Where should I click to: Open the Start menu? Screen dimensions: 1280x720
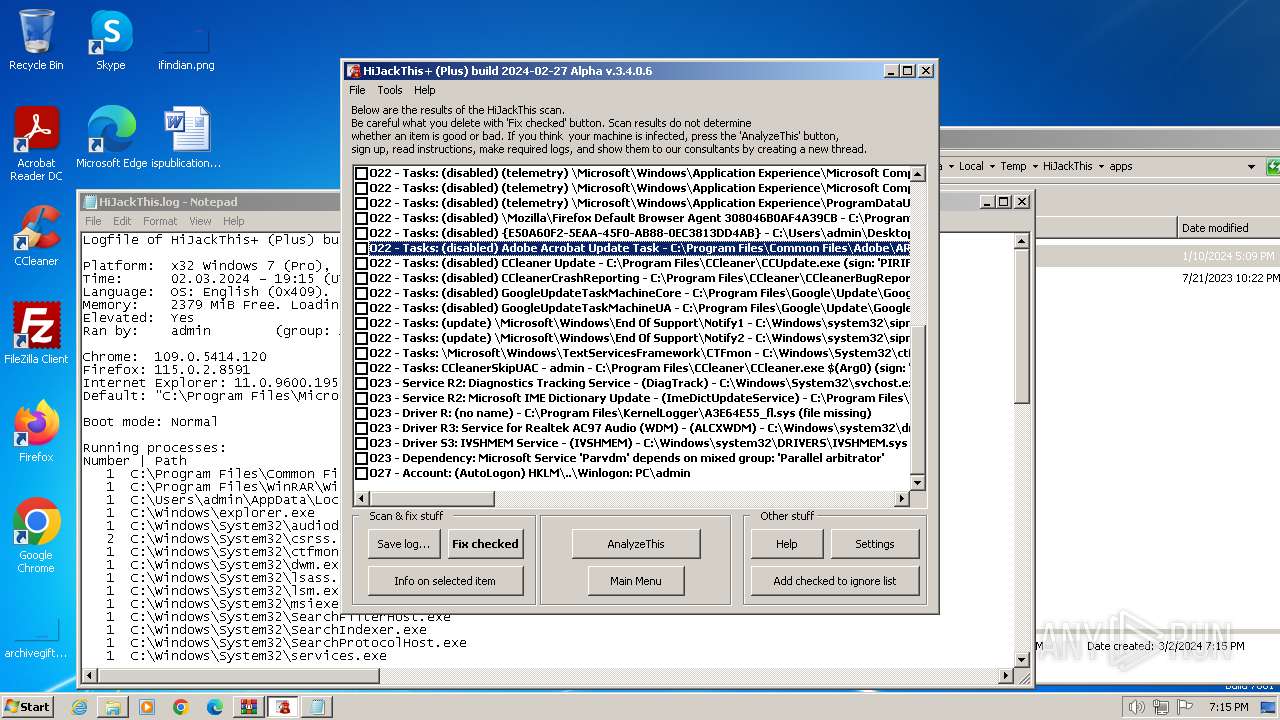(27, 706)
